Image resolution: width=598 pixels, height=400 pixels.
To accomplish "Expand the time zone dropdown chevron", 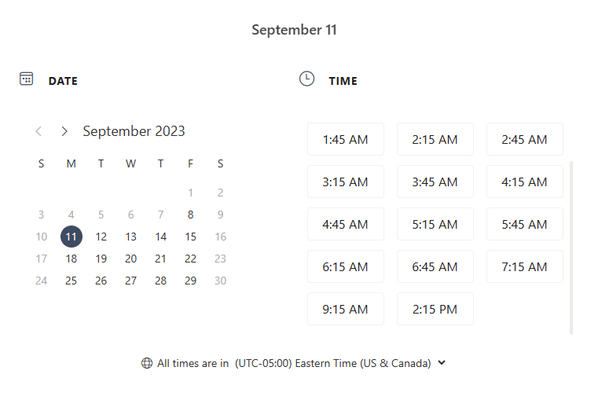I will 442,363.
